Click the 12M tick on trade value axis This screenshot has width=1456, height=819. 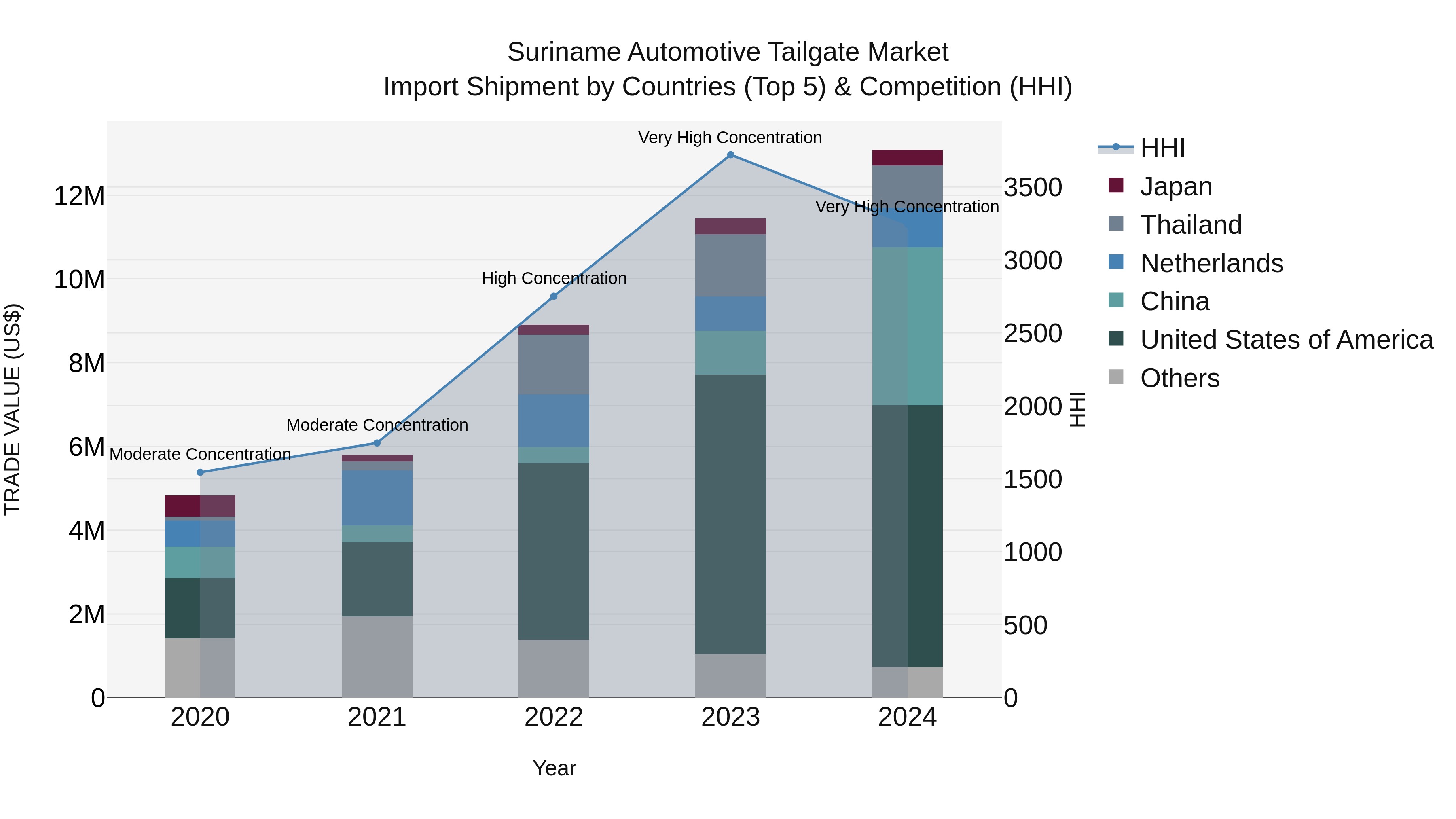click(79, 196)
